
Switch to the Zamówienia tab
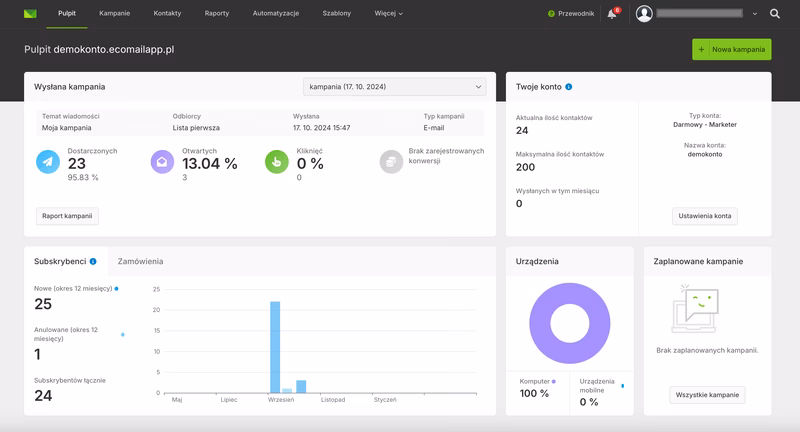[140, 261]
